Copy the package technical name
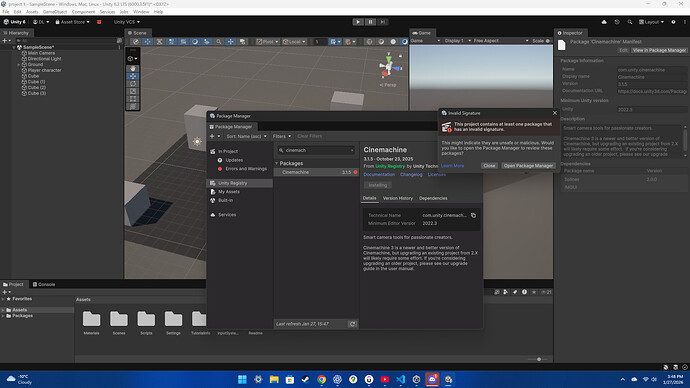 tap(473, 215)
